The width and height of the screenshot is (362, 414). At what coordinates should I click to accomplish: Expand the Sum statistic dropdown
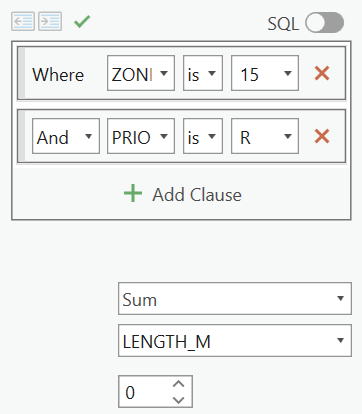click(x=235, y=299)
